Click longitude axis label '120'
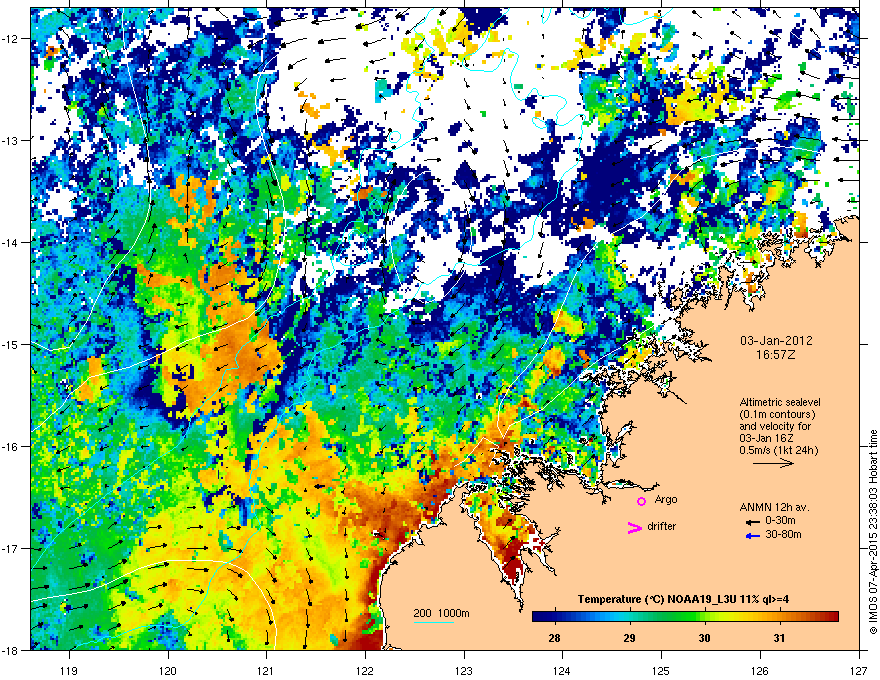Image resolution: width=880 pixels, height=680 pixels. tap(168, 670)
